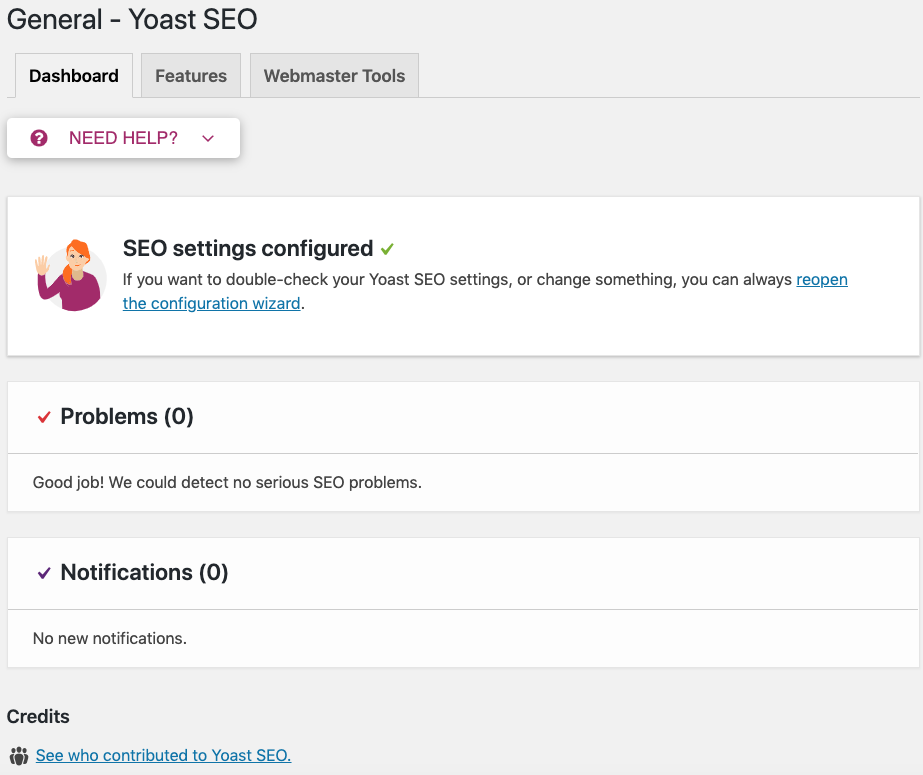Click the Yoast assistant avatar illustration
Viewport: 923px width, 775px height.
click(71, 275)
